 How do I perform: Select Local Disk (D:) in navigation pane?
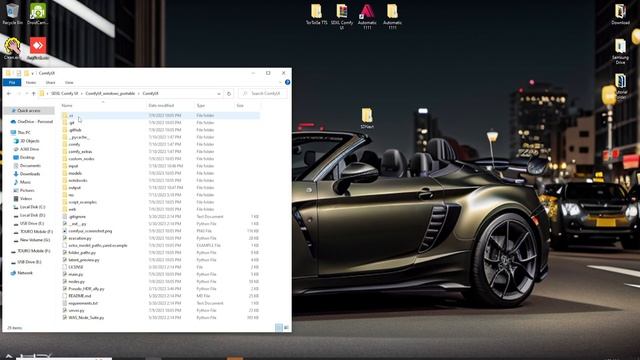[x=32, y=215]
